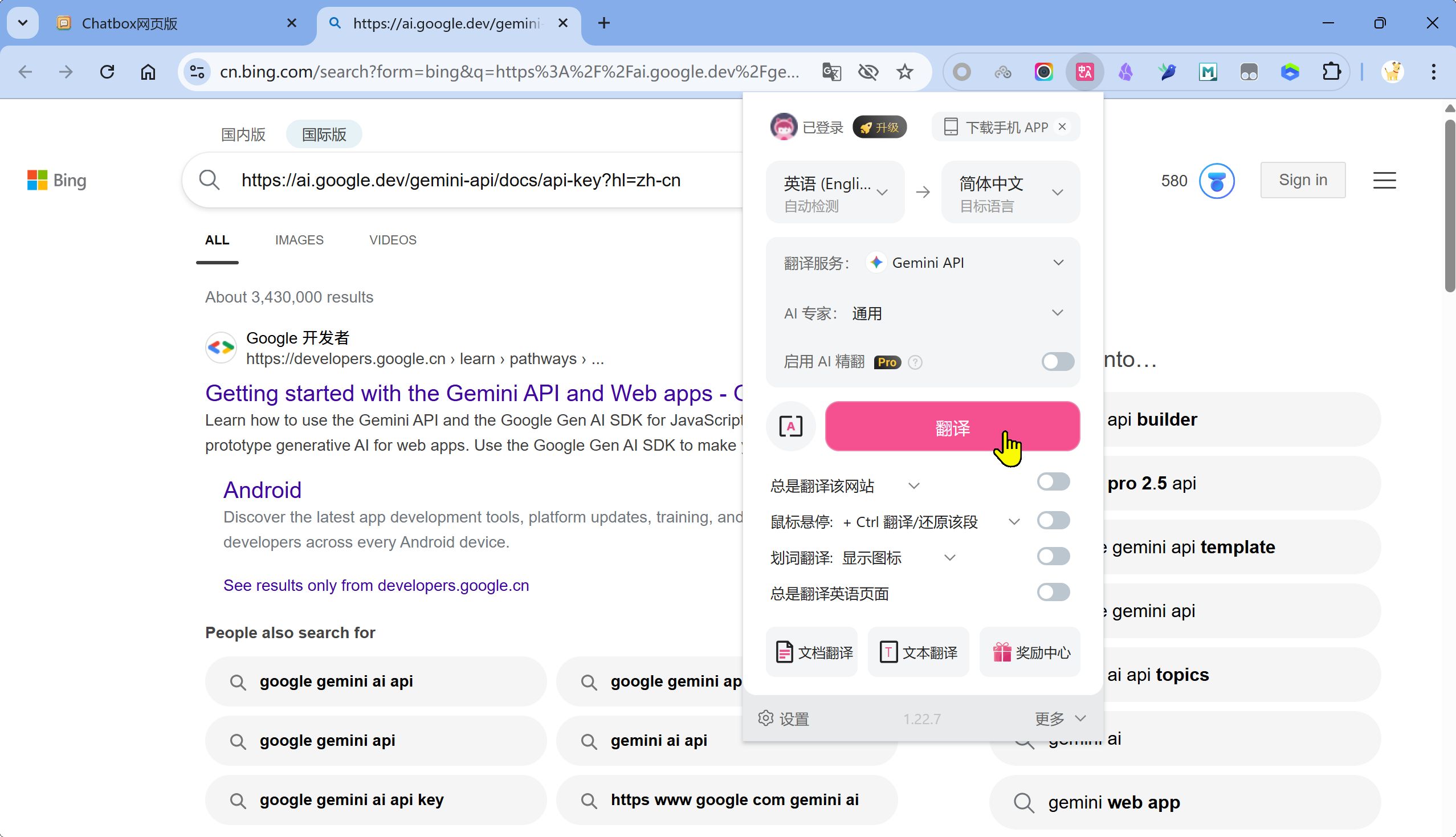
Task: Open 'See results only from developers.google.cn' link
Action: pyautogui.click(x=376, y=585)
